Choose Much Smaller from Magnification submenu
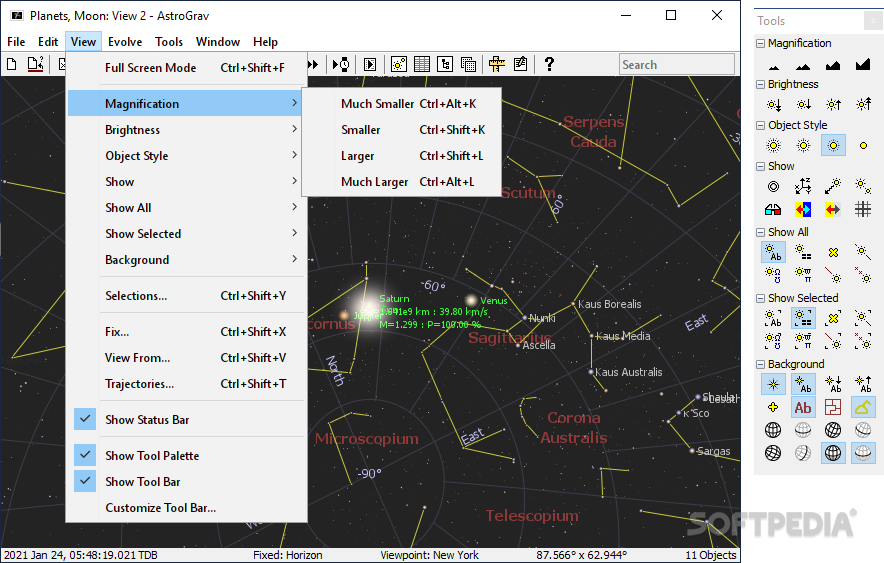 click(401, 104)
